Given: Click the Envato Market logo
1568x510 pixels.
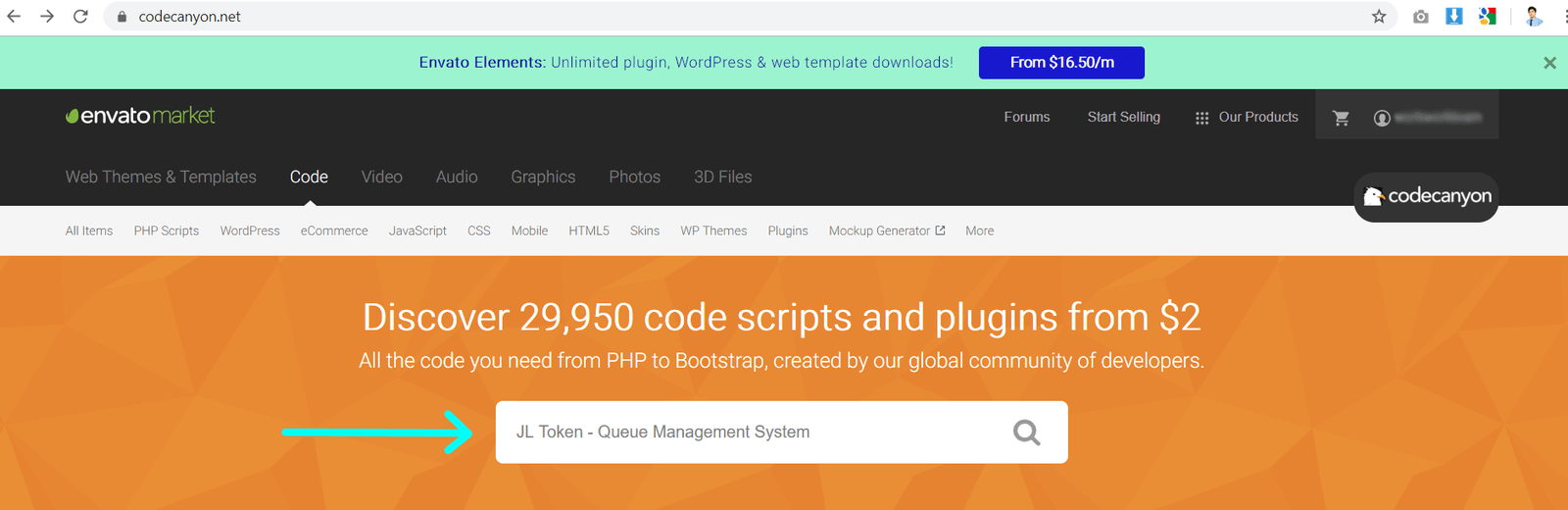Looking at the screenshot, I should click(140, 116).
